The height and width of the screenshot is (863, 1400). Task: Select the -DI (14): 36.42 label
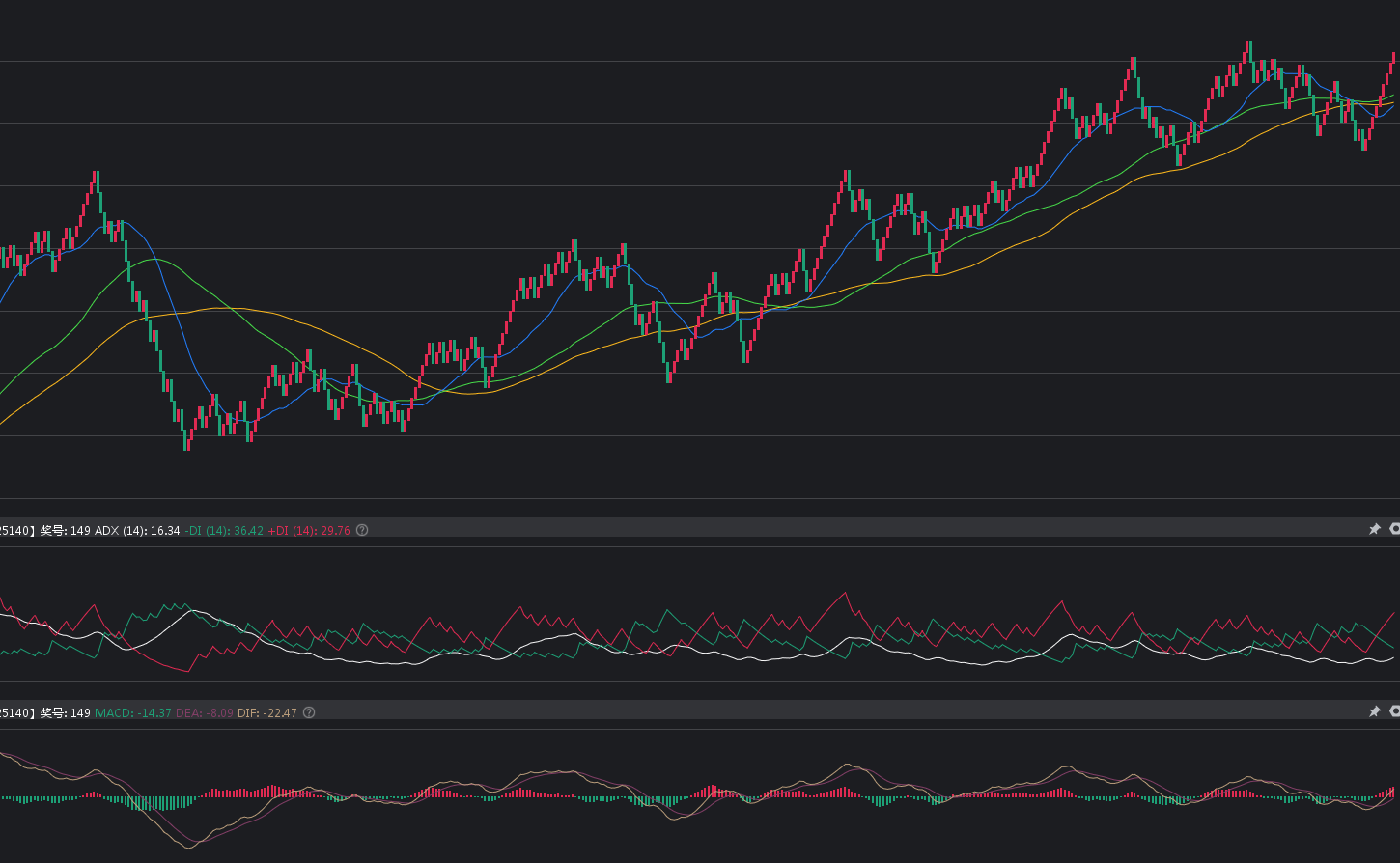point(224,530)
